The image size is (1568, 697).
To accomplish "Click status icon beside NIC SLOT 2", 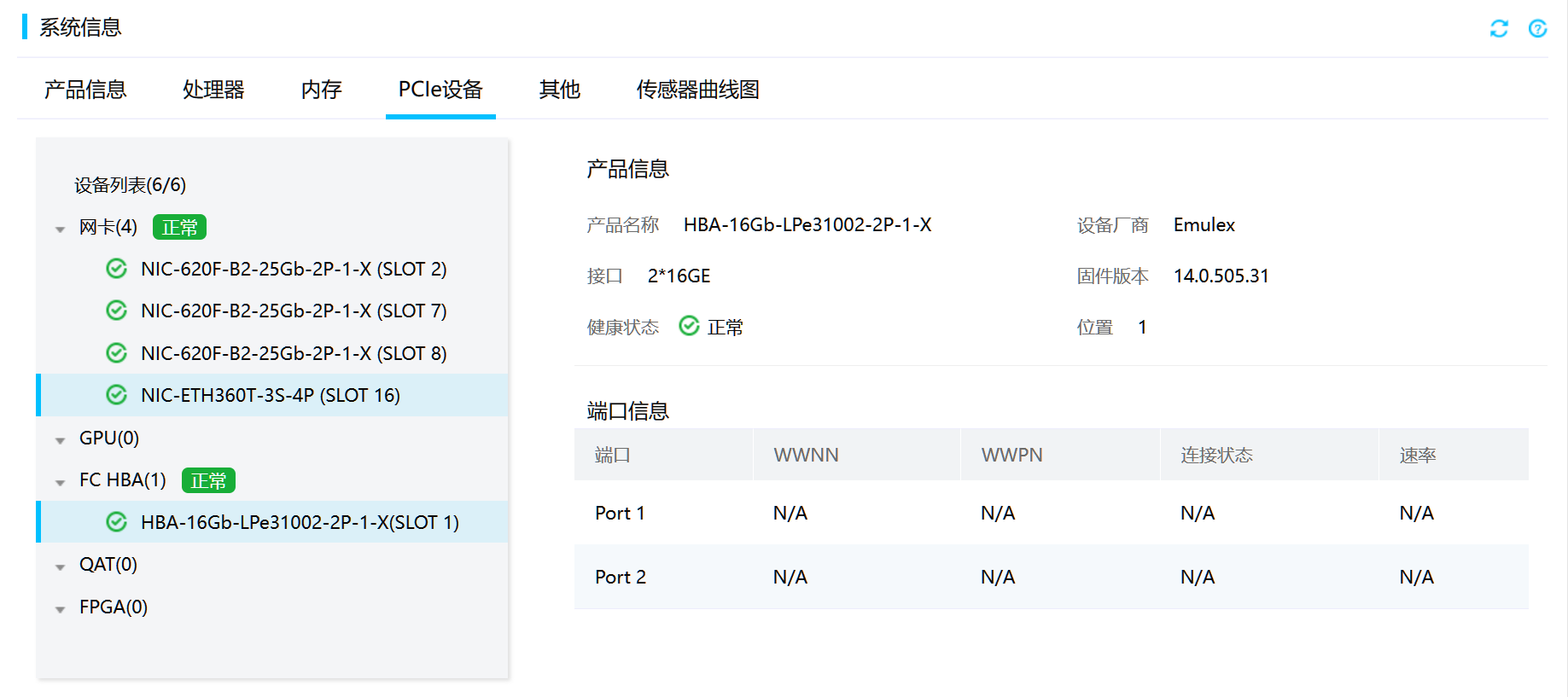I will (x=116, y=269).
